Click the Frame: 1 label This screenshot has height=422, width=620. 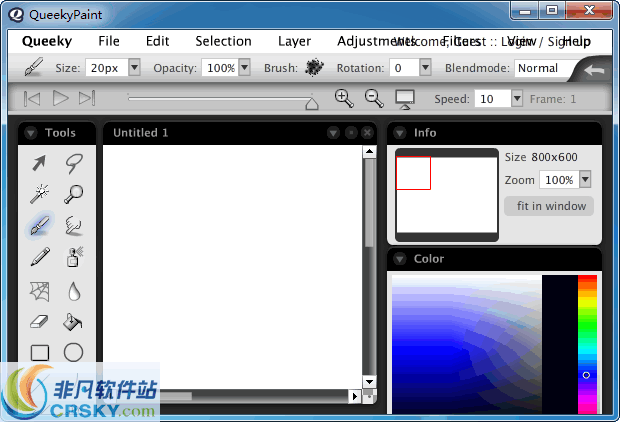coord(553,99)
